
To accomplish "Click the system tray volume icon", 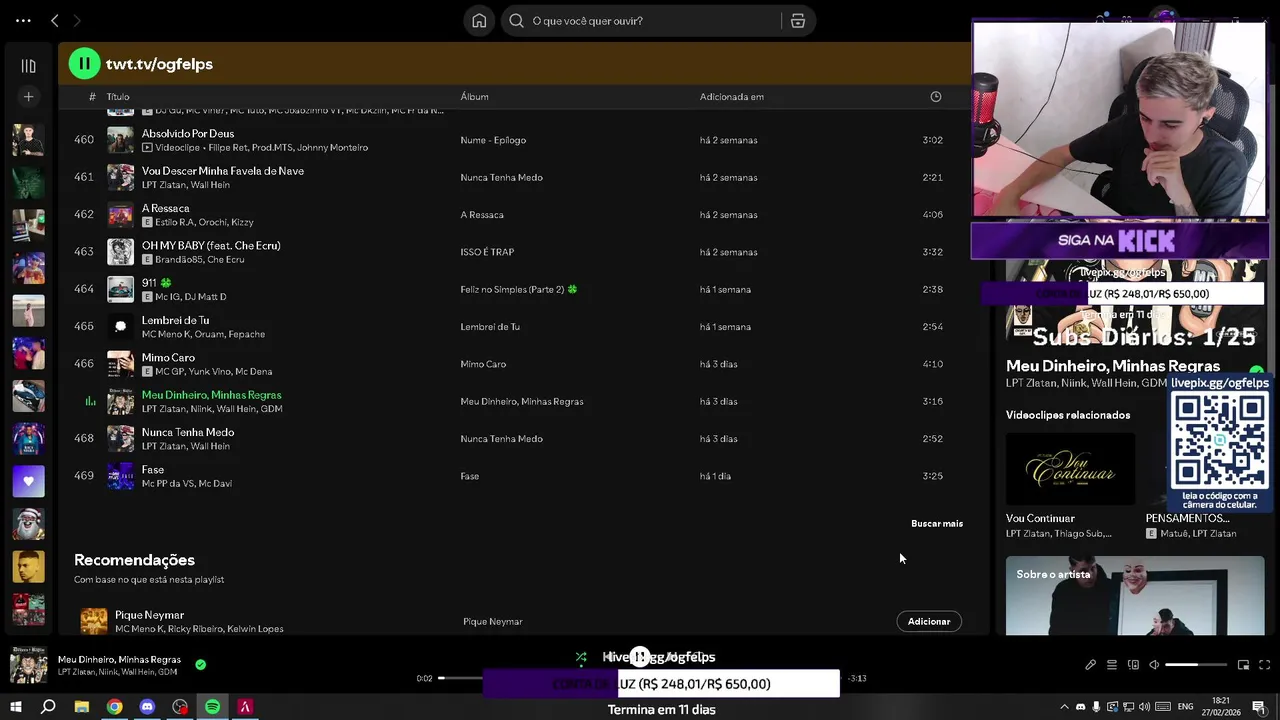I will 1143,707.
